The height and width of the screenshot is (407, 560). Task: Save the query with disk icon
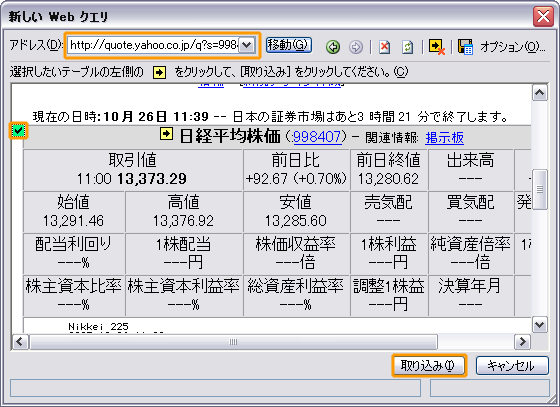(x=465, y=47)
